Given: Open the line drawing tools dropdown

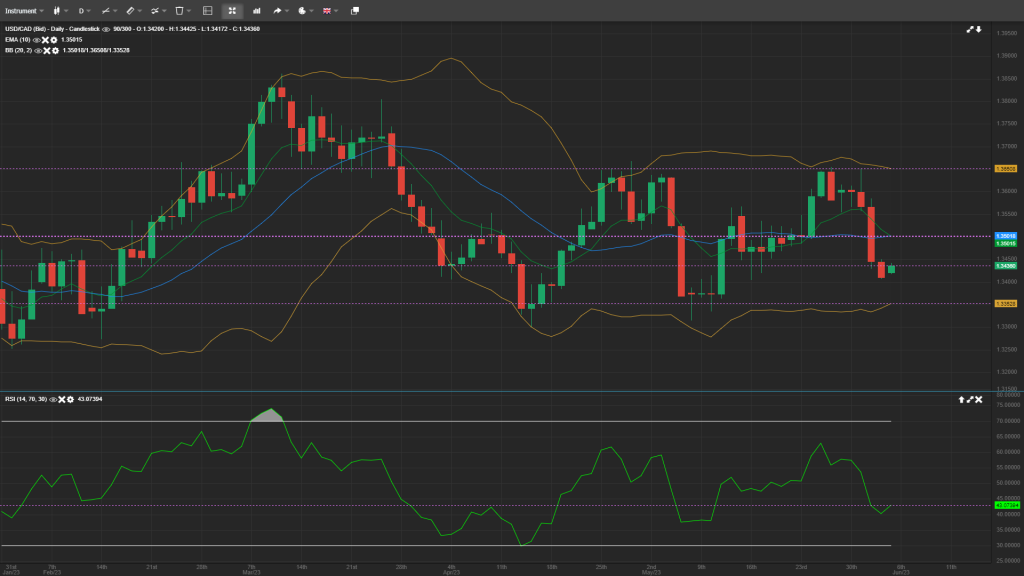Looking at the screenshot, I should pyautogui.click(x=109, y=10).
